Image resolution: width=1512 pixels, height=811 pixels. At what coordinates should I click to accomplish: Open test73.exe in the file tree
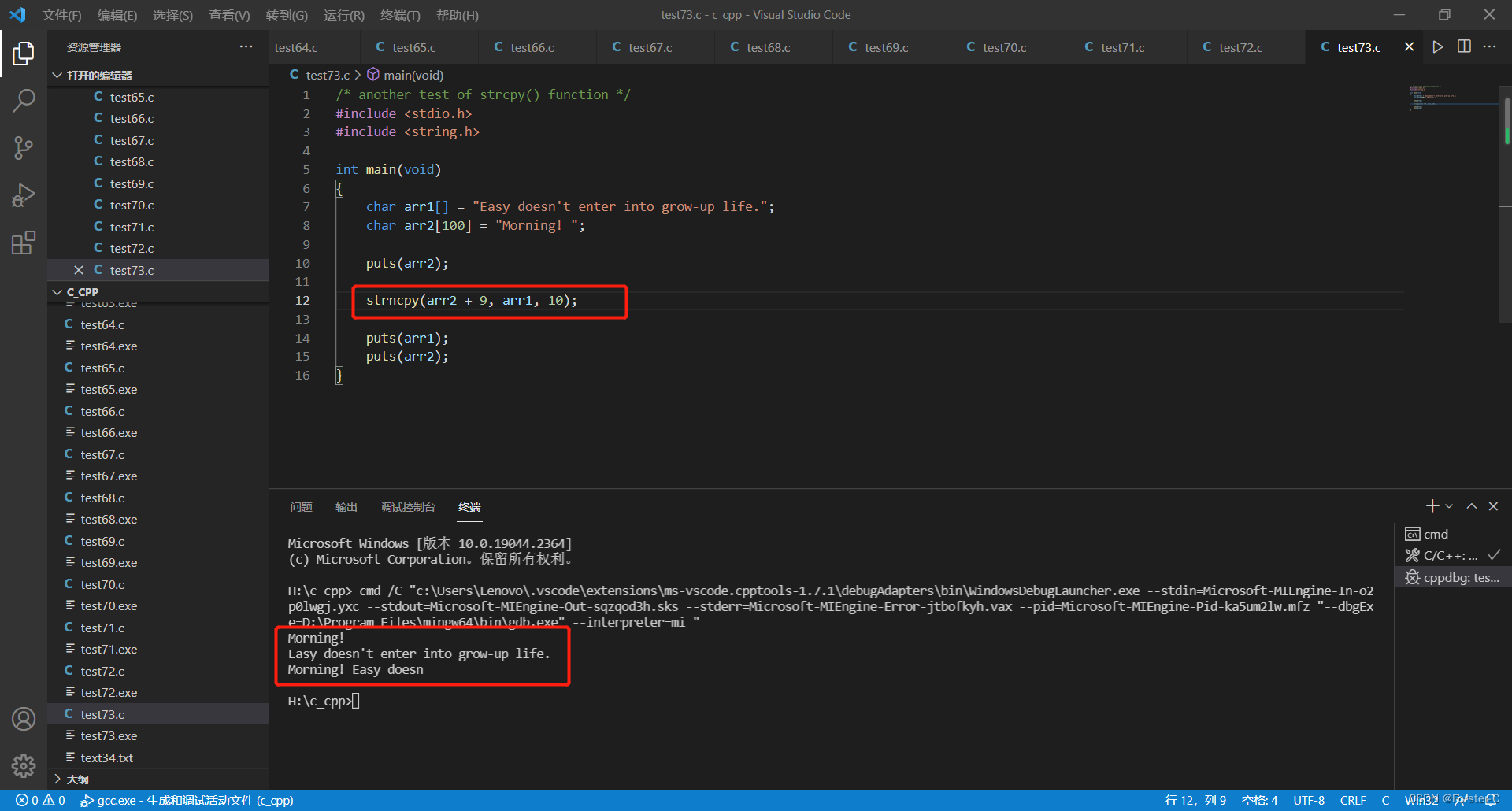click(x=157, y=735)
